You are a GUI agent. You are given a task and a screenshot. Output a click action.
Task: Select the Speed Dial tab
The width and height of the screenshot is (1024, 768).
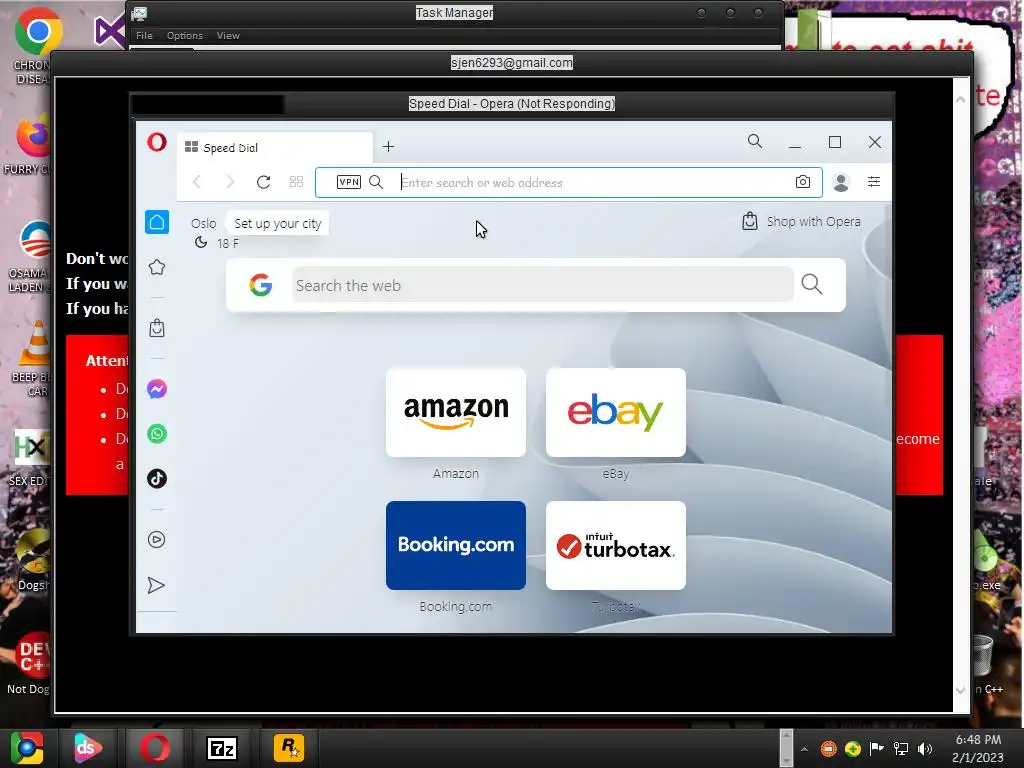pos(274,148)
